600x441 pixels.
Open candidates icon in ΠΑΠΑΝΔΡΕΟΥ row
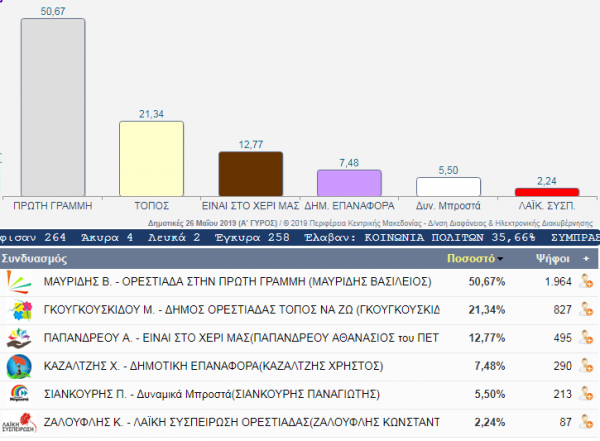pos(589,339)
